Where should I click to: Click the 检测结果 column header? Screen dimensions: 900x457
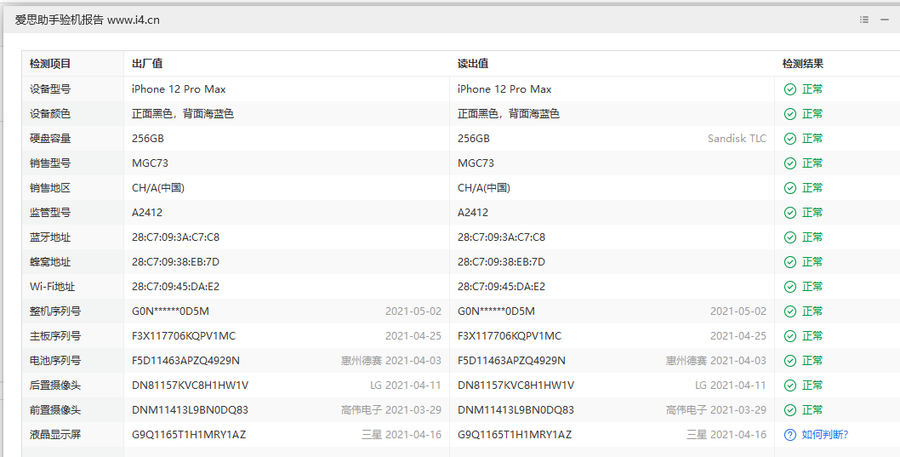point(802,64)
